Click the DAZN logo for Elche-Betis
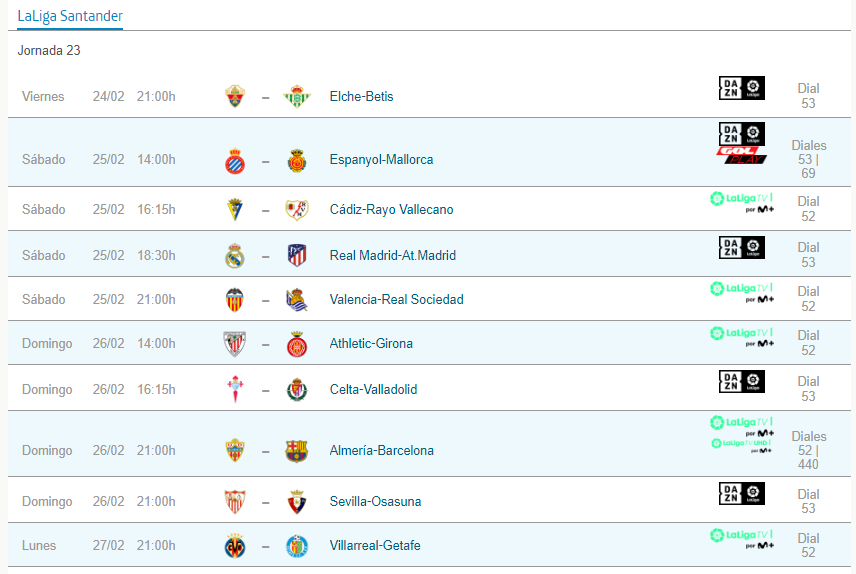Screen dimensions: 856x574 (x=741, y=88)
